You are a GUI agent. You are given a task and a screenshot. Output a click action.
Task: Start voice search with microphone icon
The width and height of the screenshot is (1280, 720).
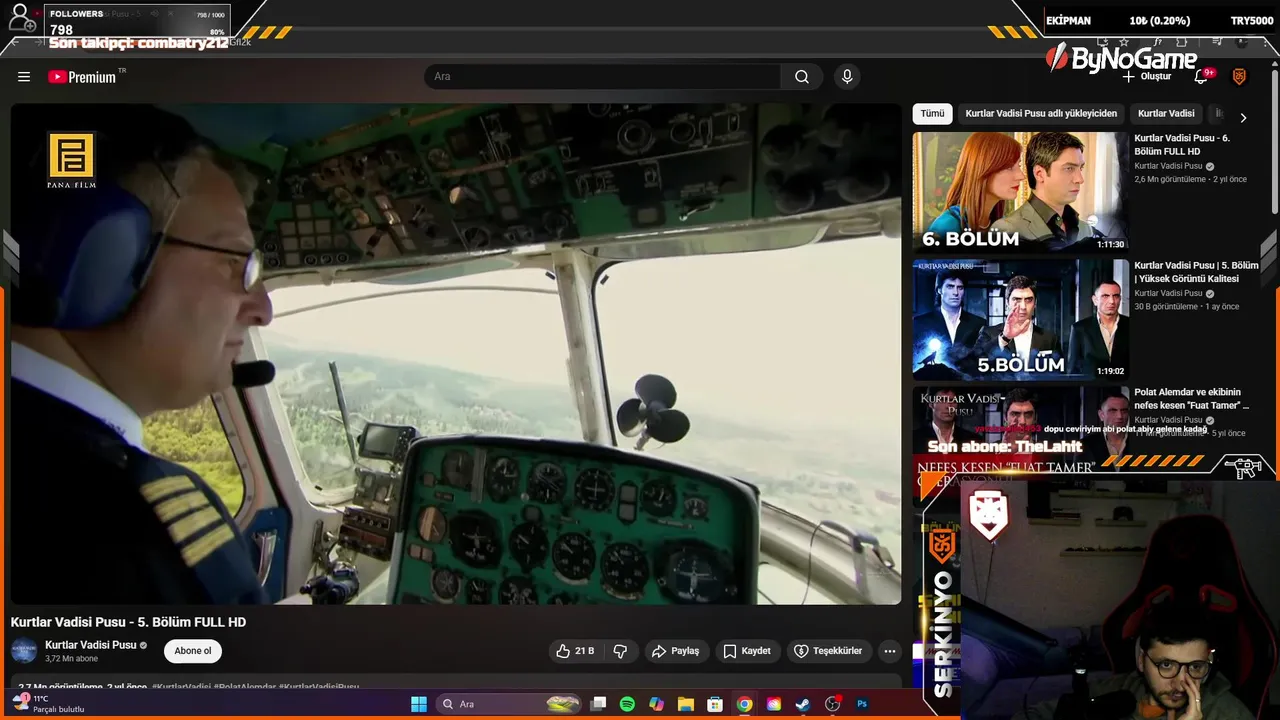(847, 77)
